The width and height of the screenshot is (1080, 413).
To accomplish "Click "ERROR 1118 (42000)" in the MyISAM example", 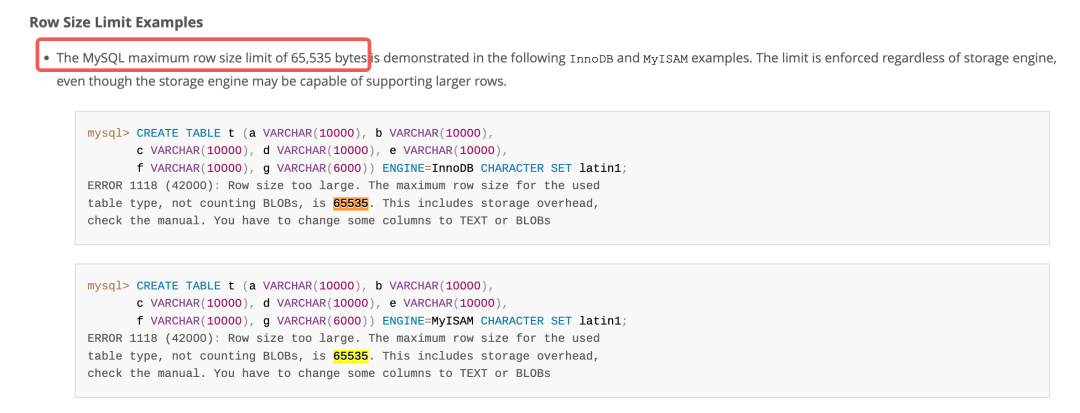I will tap(152, 338).
